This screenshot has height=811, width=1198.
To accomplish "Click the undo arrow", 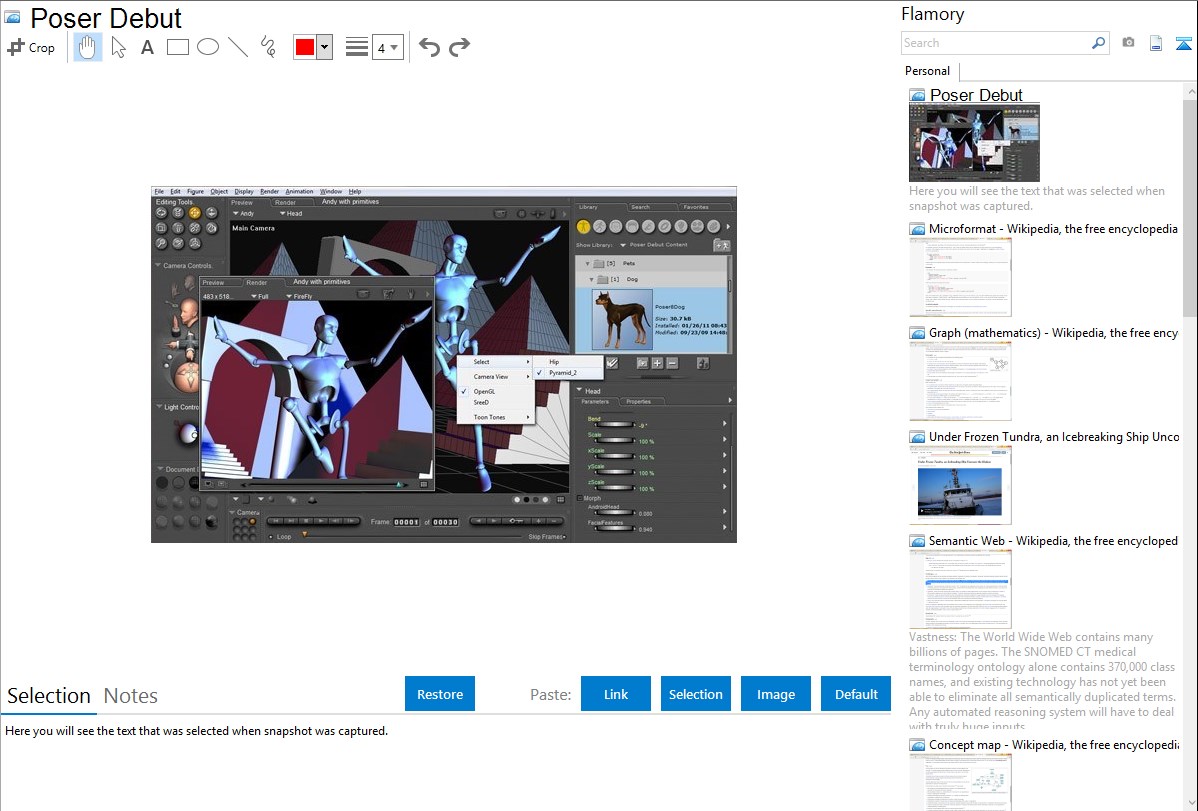I will 429,47.
